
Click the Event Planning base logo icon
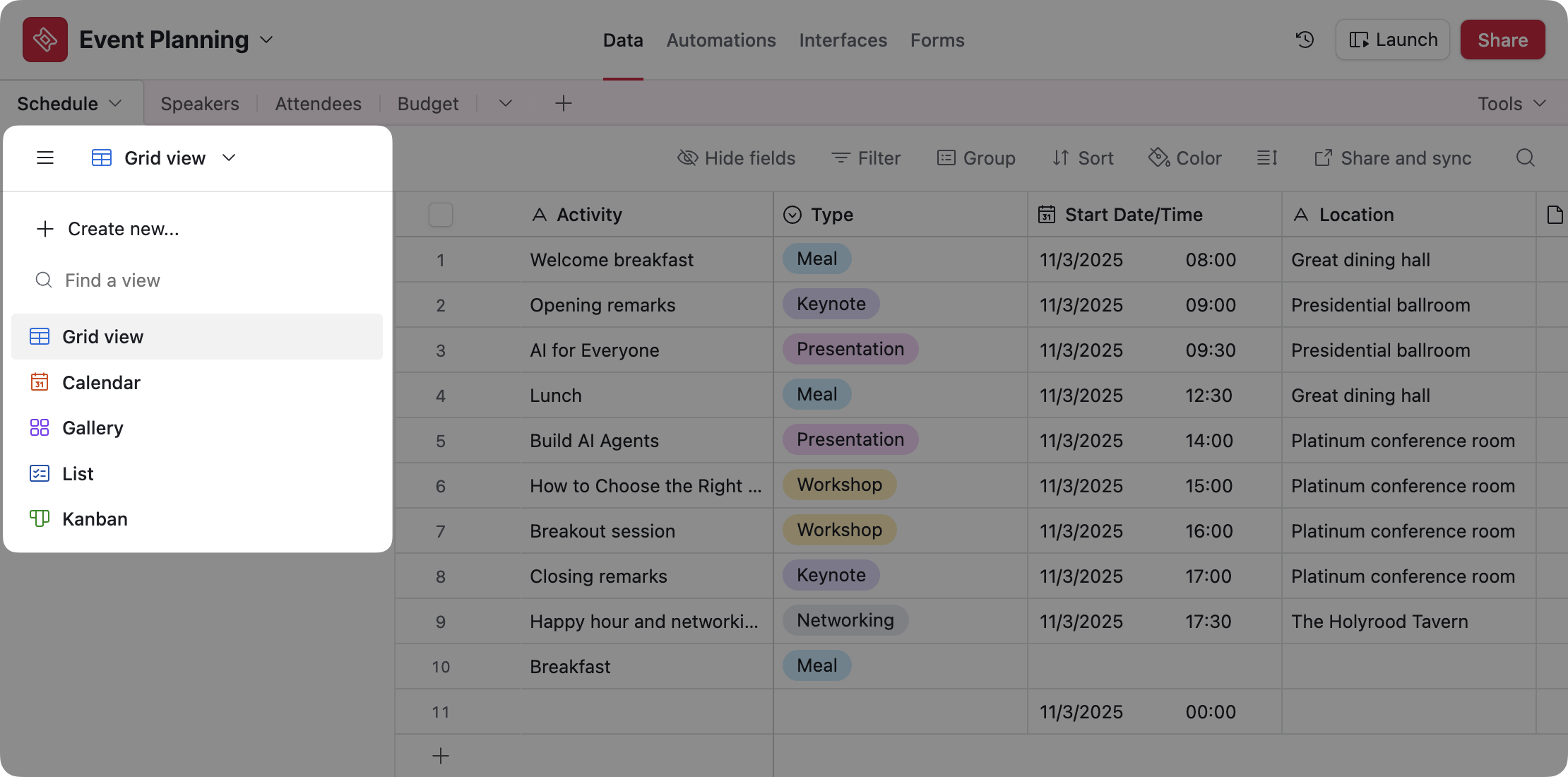45,40
